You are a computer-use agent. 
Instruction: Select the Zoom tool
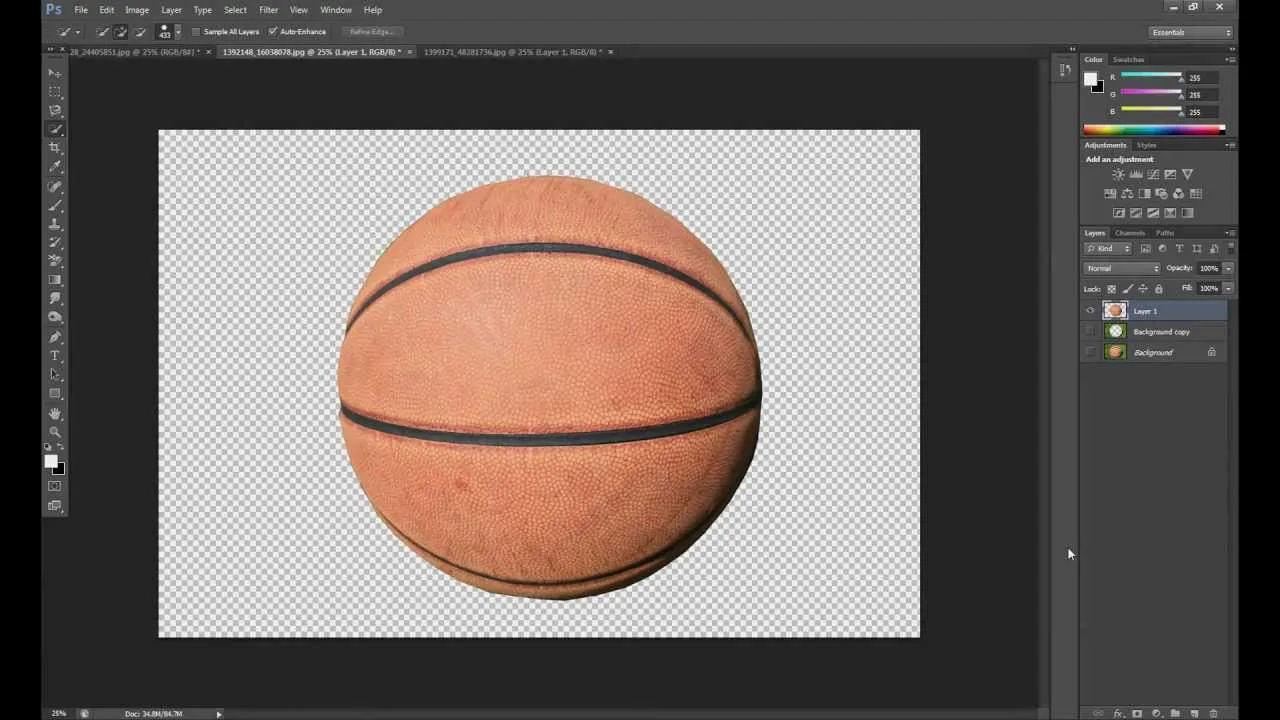(x=55, y=432)
